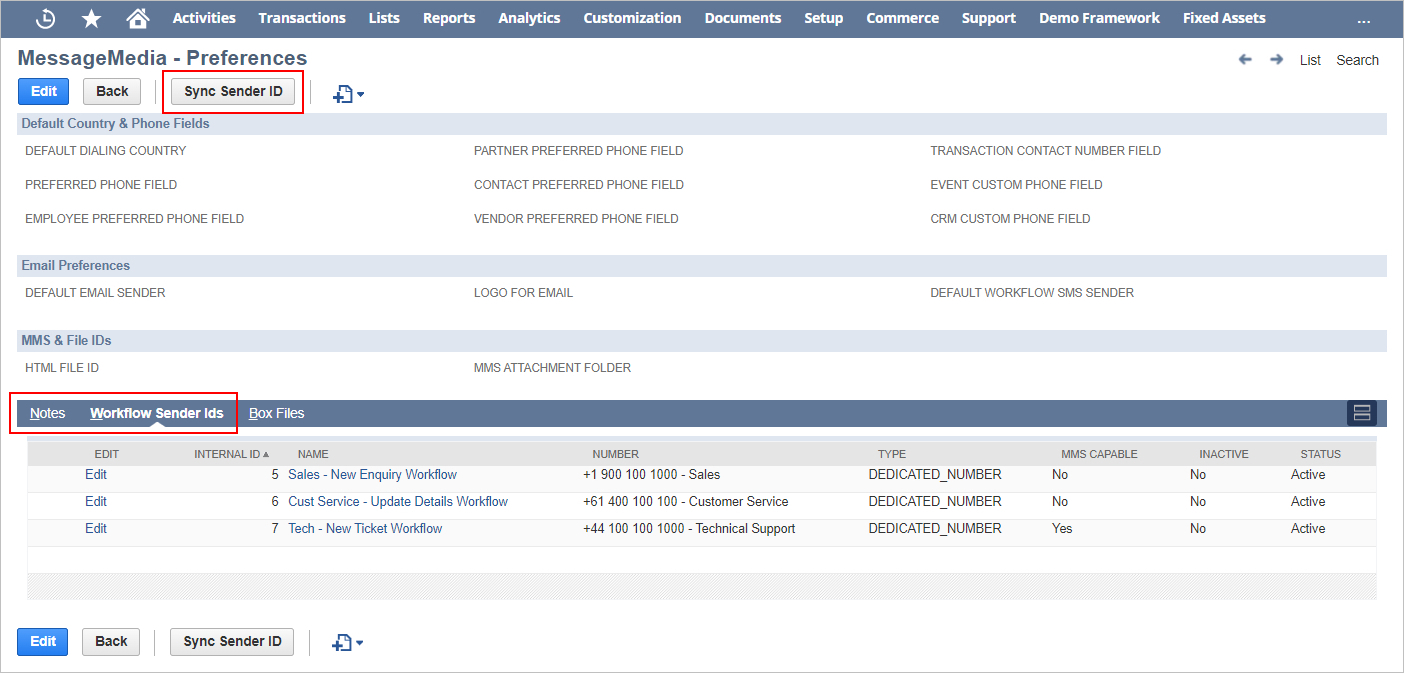Open the Documents menu
1404x673 pixels.
(x=743, y=18)
